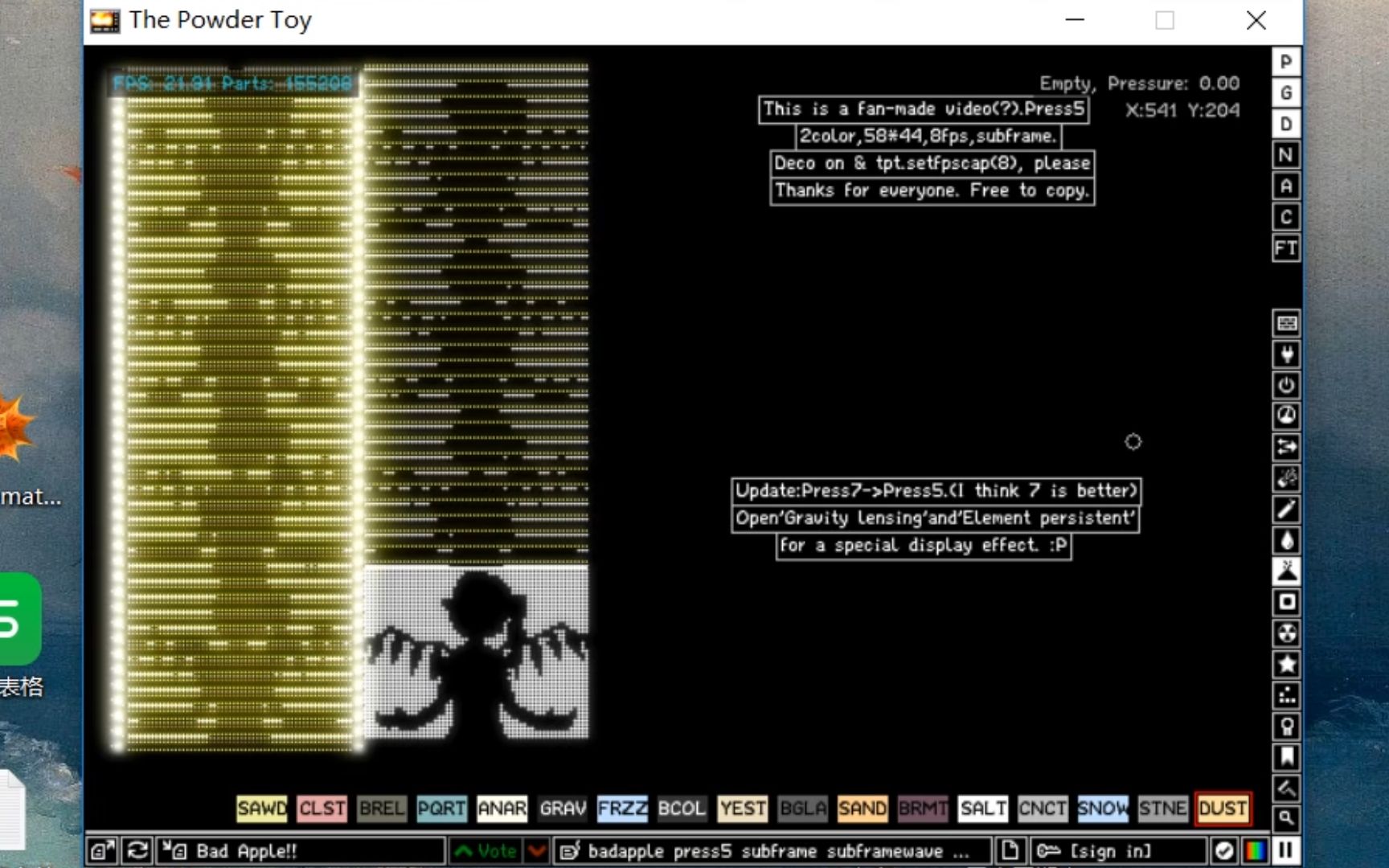This screenshot has height=868, width=1389.
Task: Open the Electronics menu (plug icon)
Action: point(1287,354)
